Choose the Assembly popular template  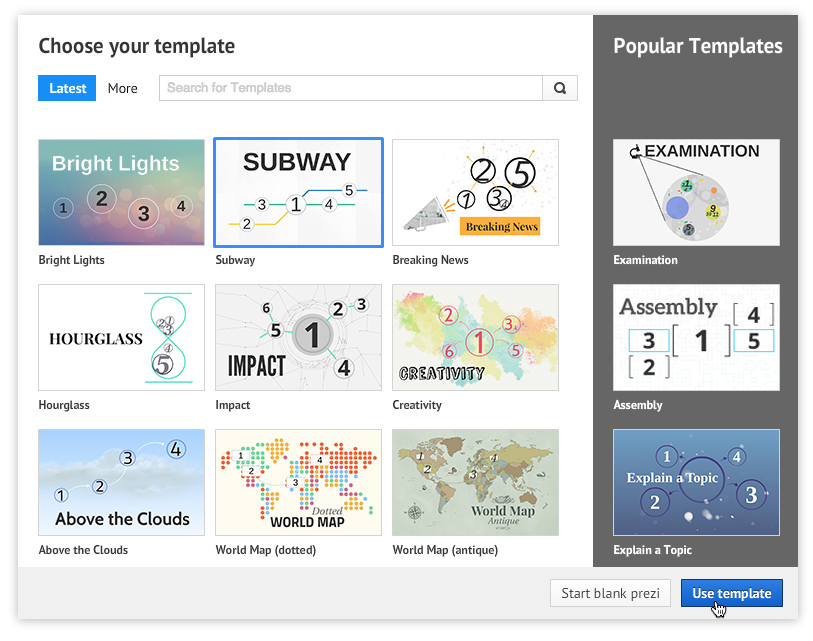[696, 337]
